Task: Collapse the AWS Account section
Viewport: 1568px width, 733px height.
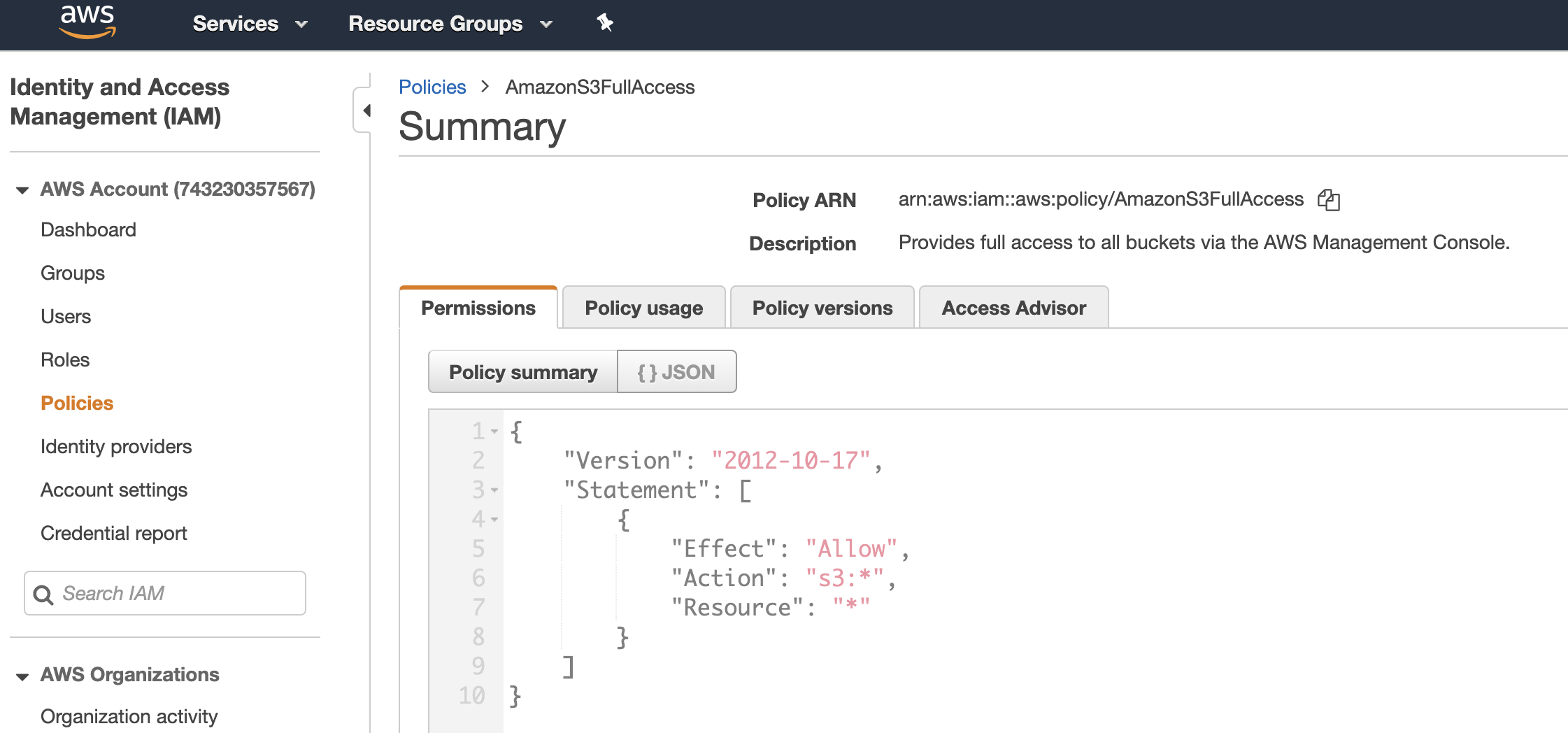Action: [x=22, y=190]
